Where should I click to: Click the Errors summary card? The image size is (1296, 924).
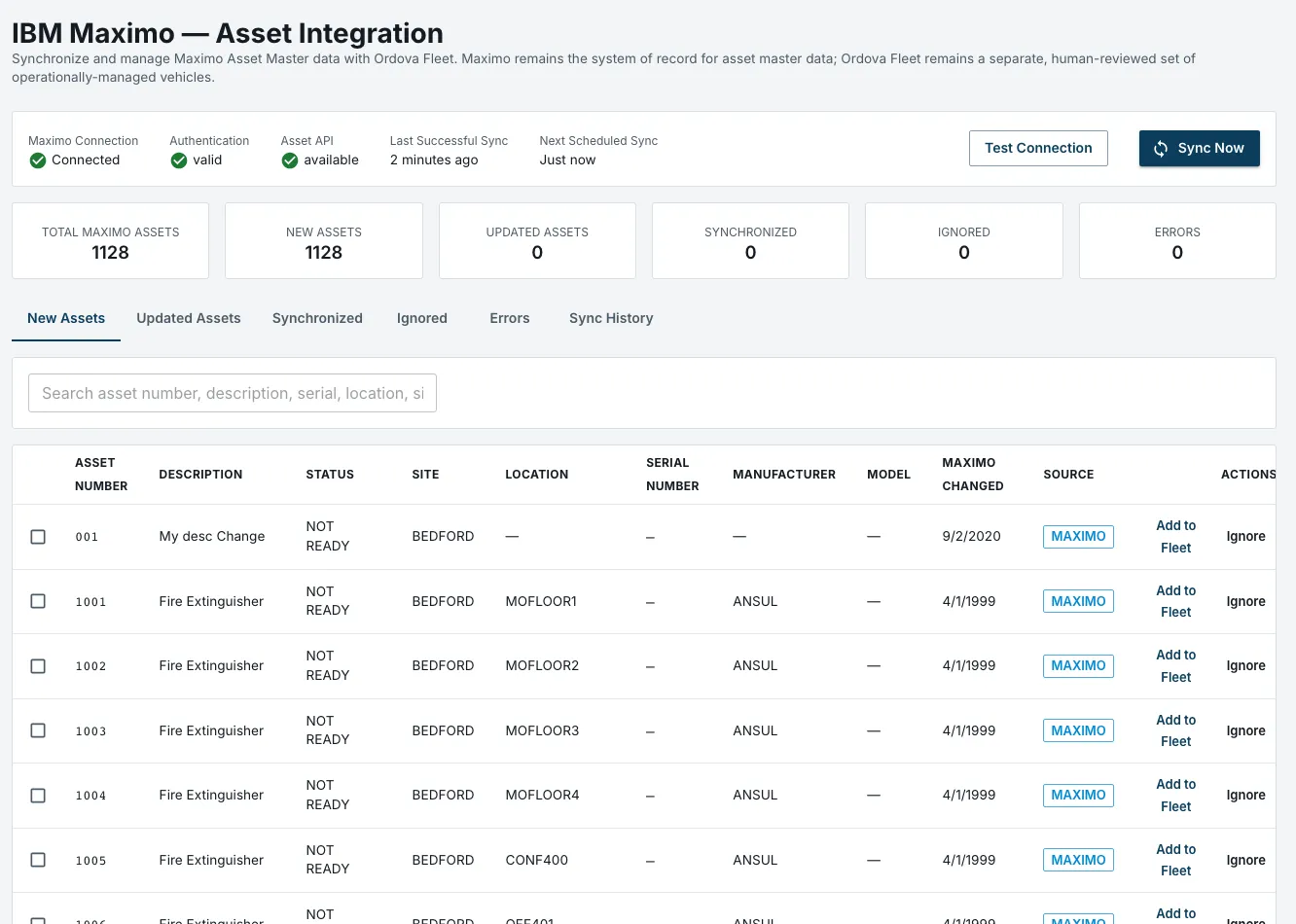tap(1177, 241)
